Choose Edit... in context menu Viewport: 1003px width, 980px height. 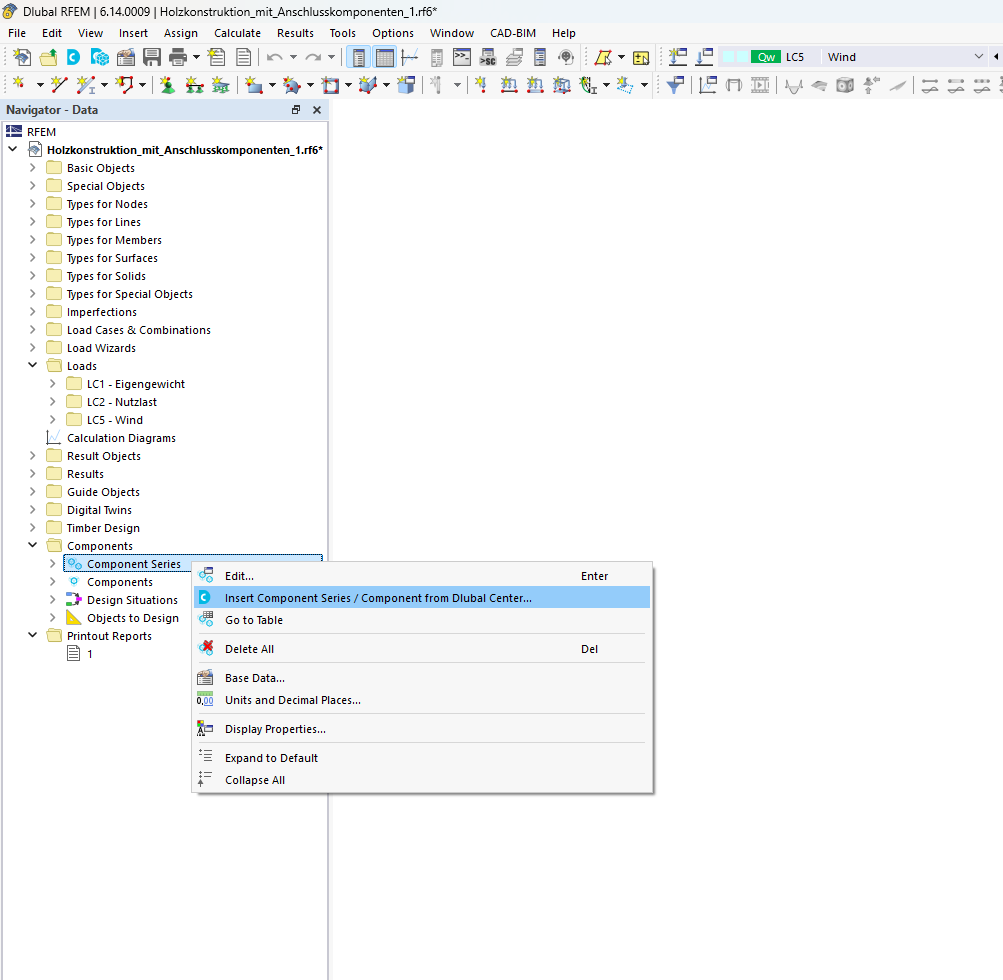coord(422,576)
